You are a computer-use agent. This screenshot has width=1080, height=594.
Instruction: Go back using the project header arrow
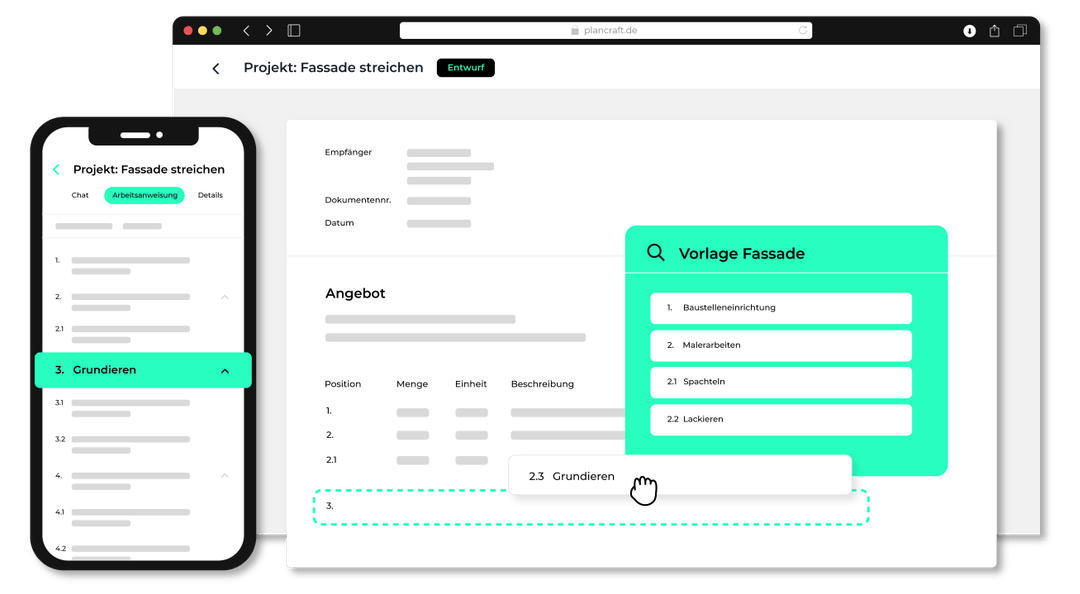point(216,69)
